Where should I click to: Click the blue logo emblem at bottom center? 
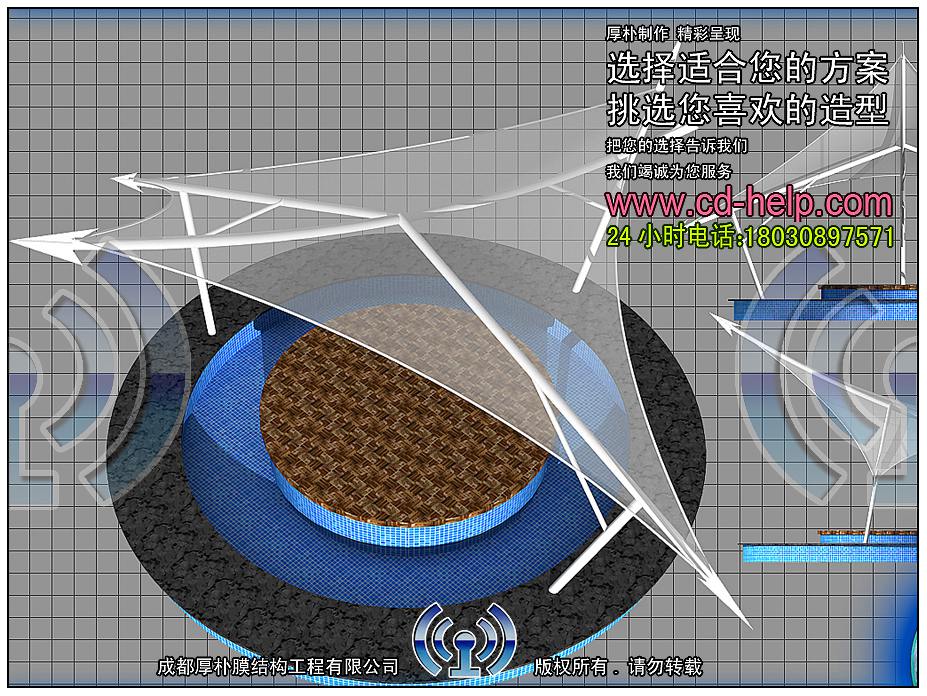tap(466, 640)
